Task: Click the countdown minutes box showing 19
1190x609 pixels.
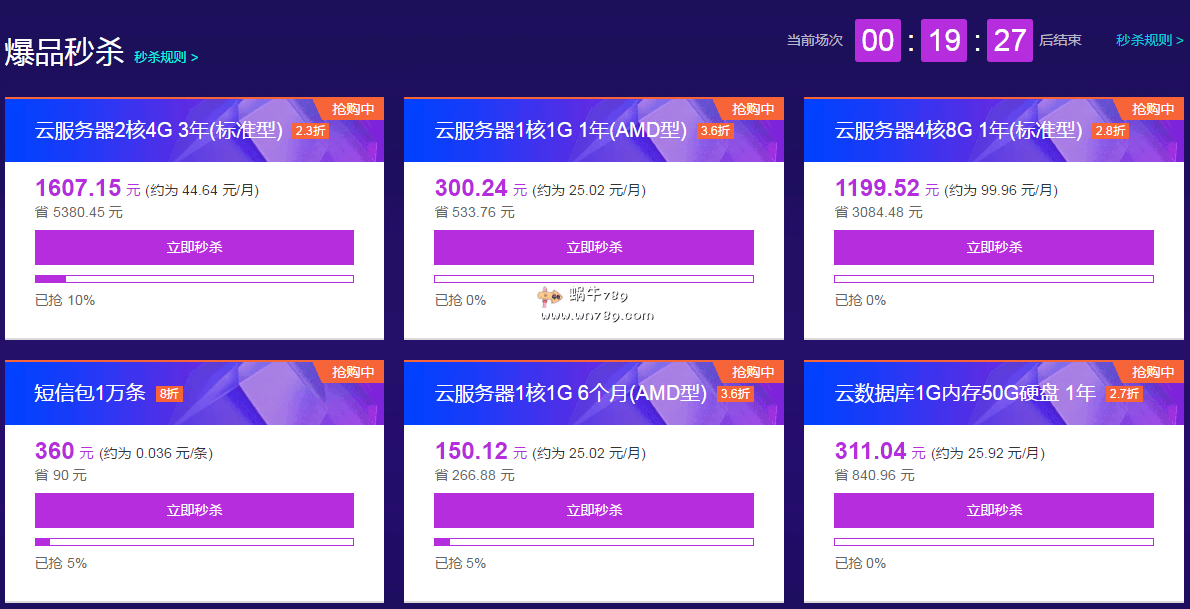Action: coord(943,40)
